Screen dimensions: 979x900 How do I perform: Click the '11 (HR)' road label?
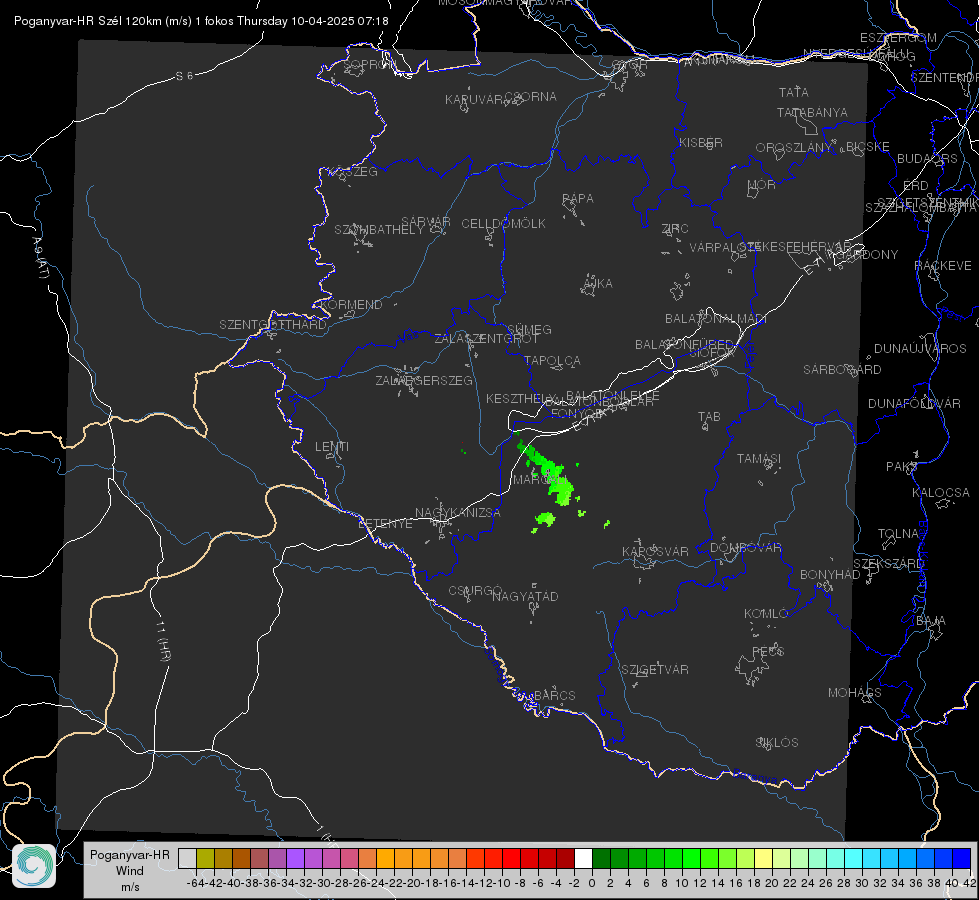[162, 640]
